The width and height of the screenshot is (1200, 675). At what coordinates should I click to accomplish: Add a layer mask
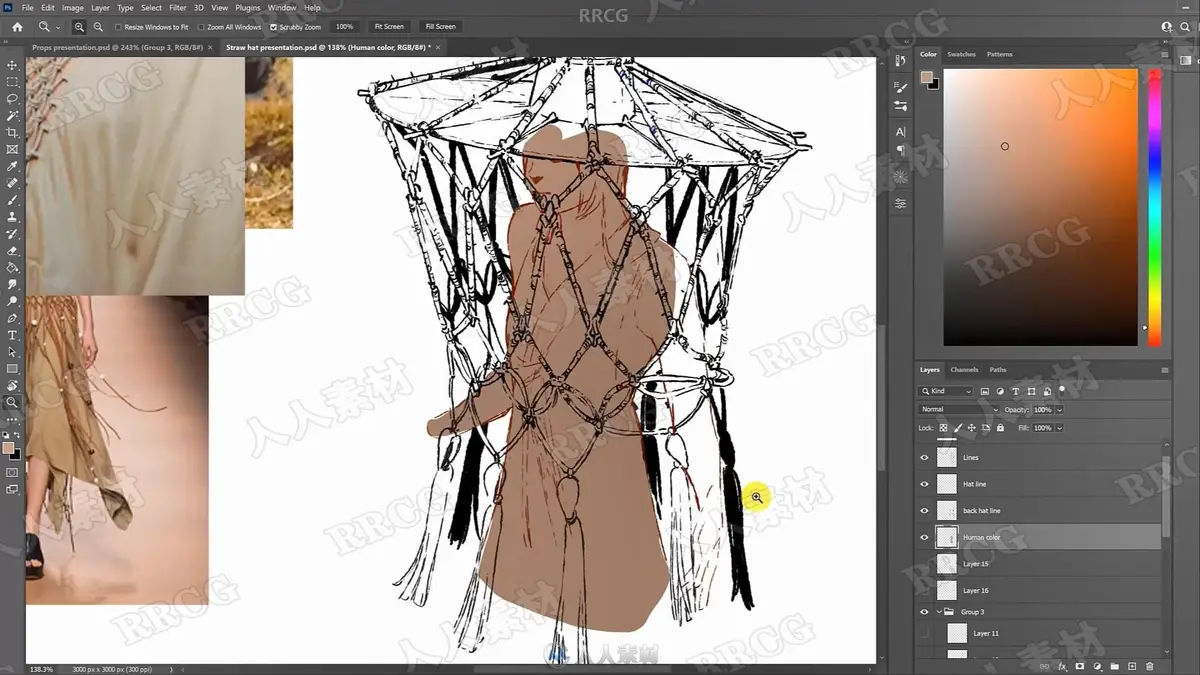(1080, 666)
